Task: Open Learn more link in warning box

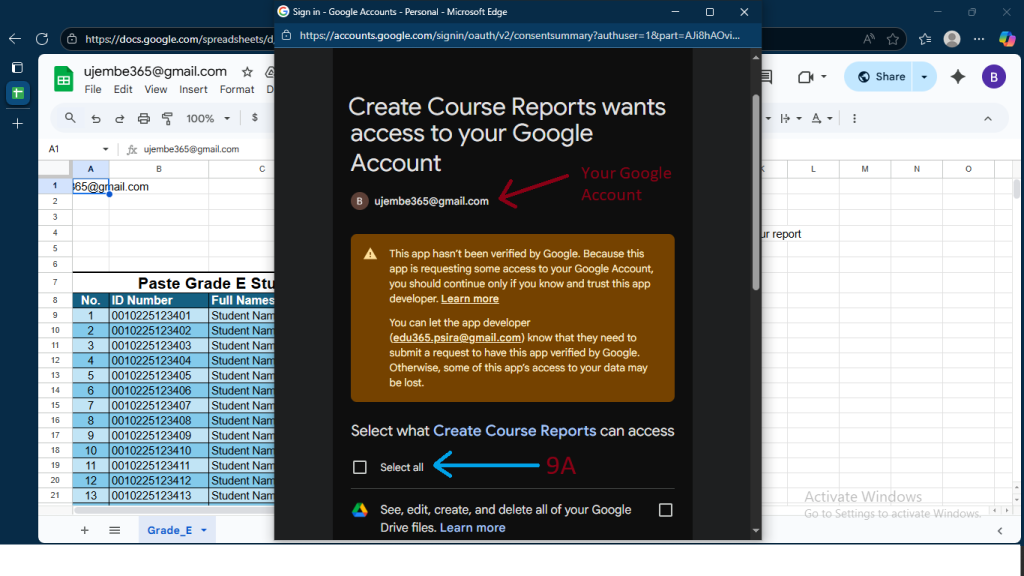Action: [469, 298]
